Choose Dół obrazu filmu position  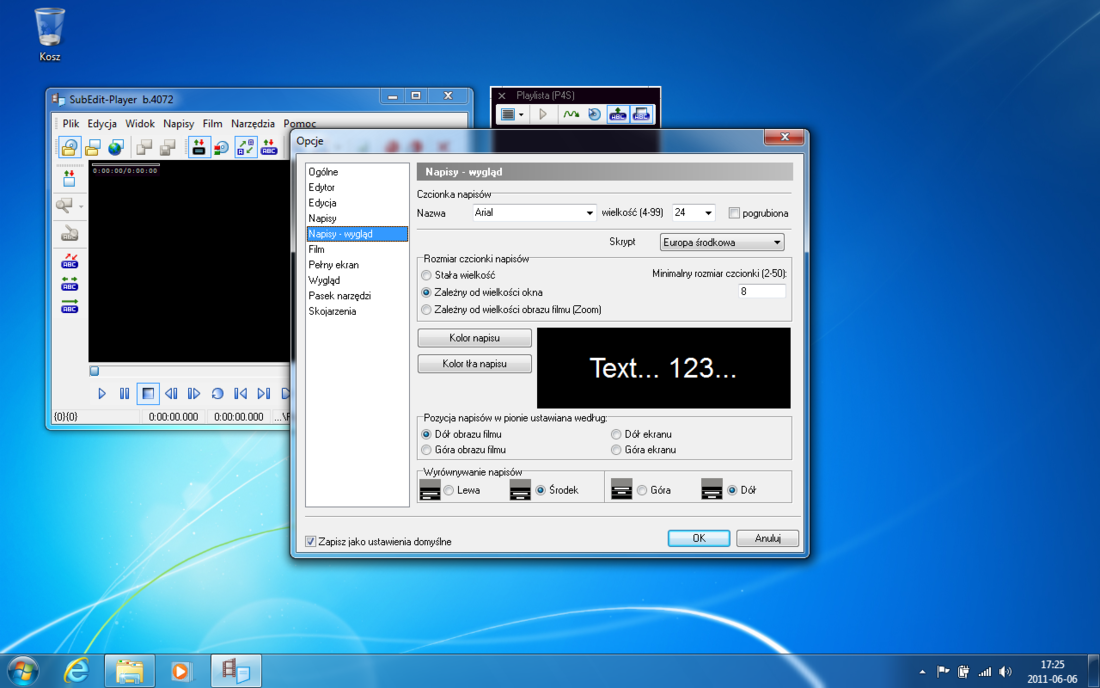click(427, 434)
